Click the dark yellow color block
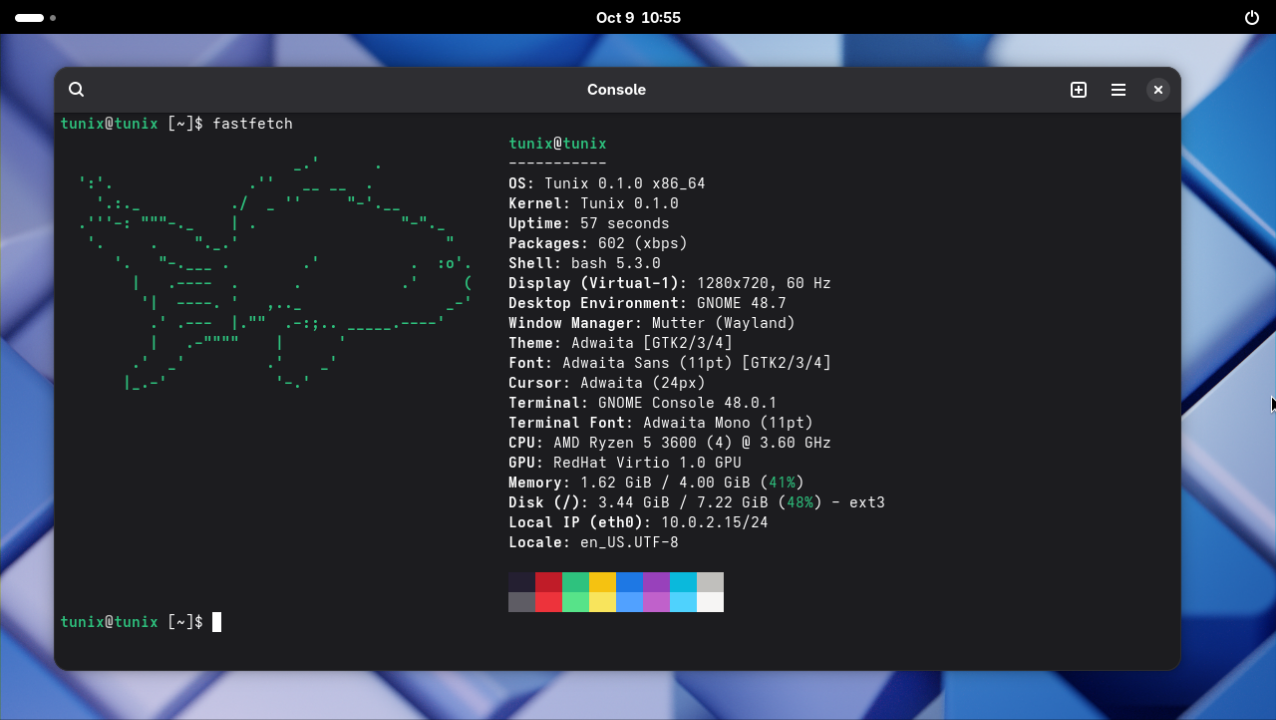This screenshot has height=720, width=1276. tap(603, 582)
